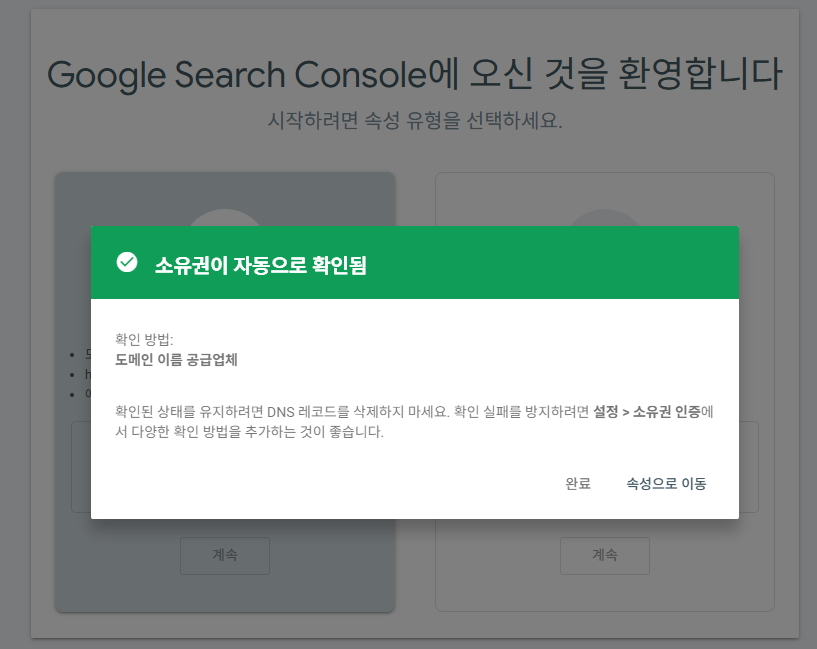Viewport: 817px width, 649px height.
Task: Click 계속 button in the left domain card
Action: 225,555
